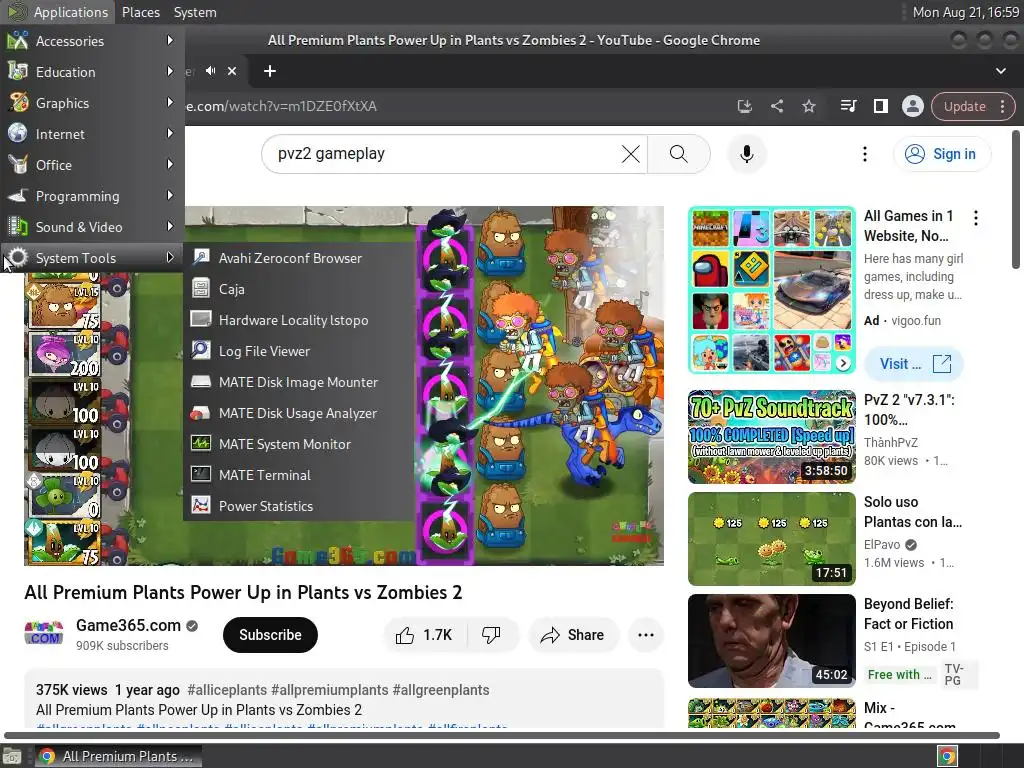Subscribe to Game365.com channel
The image size is (1024, 768).
270,635
